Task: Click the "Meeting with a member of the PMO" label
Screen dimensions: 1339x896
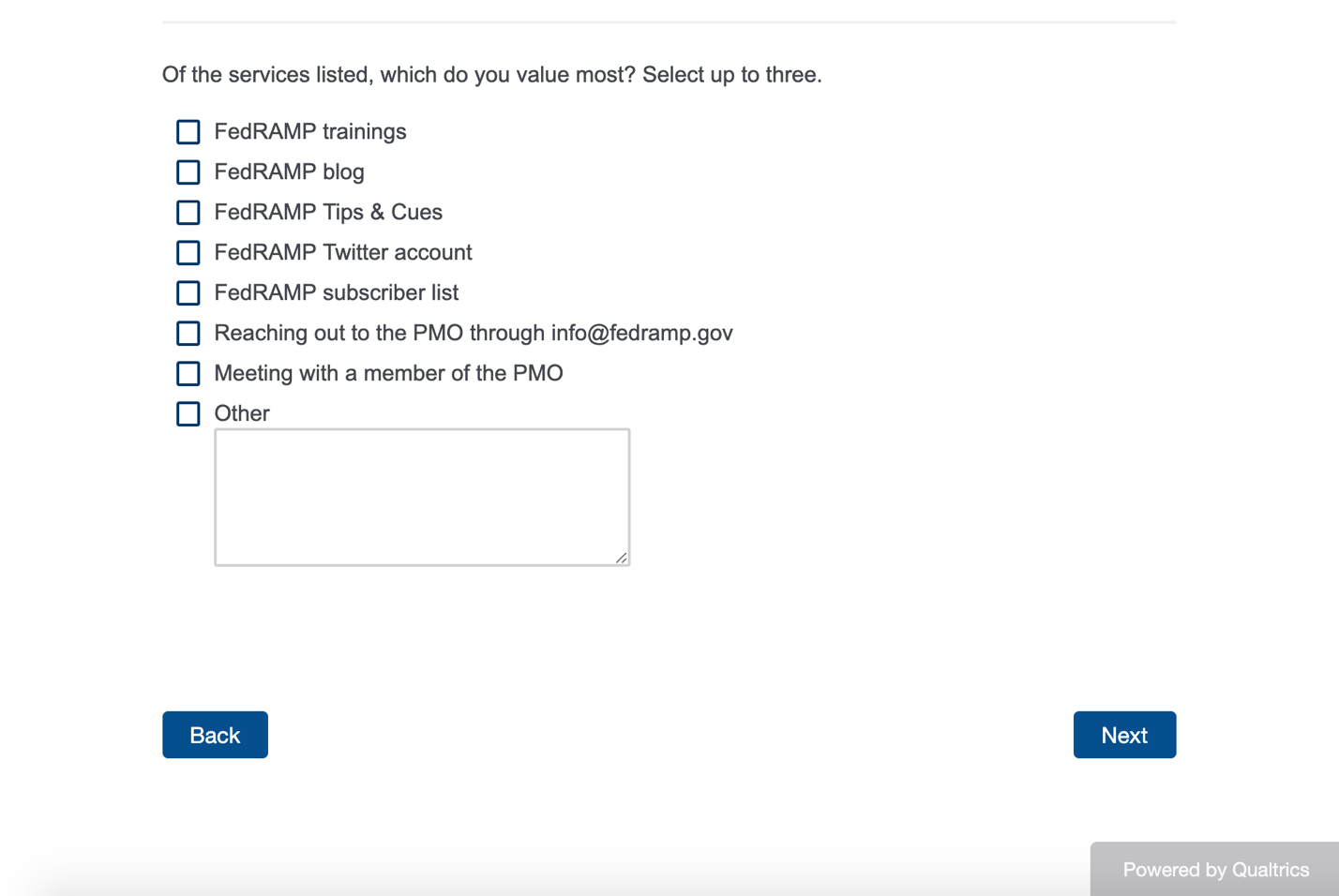Action: (388, 374)
